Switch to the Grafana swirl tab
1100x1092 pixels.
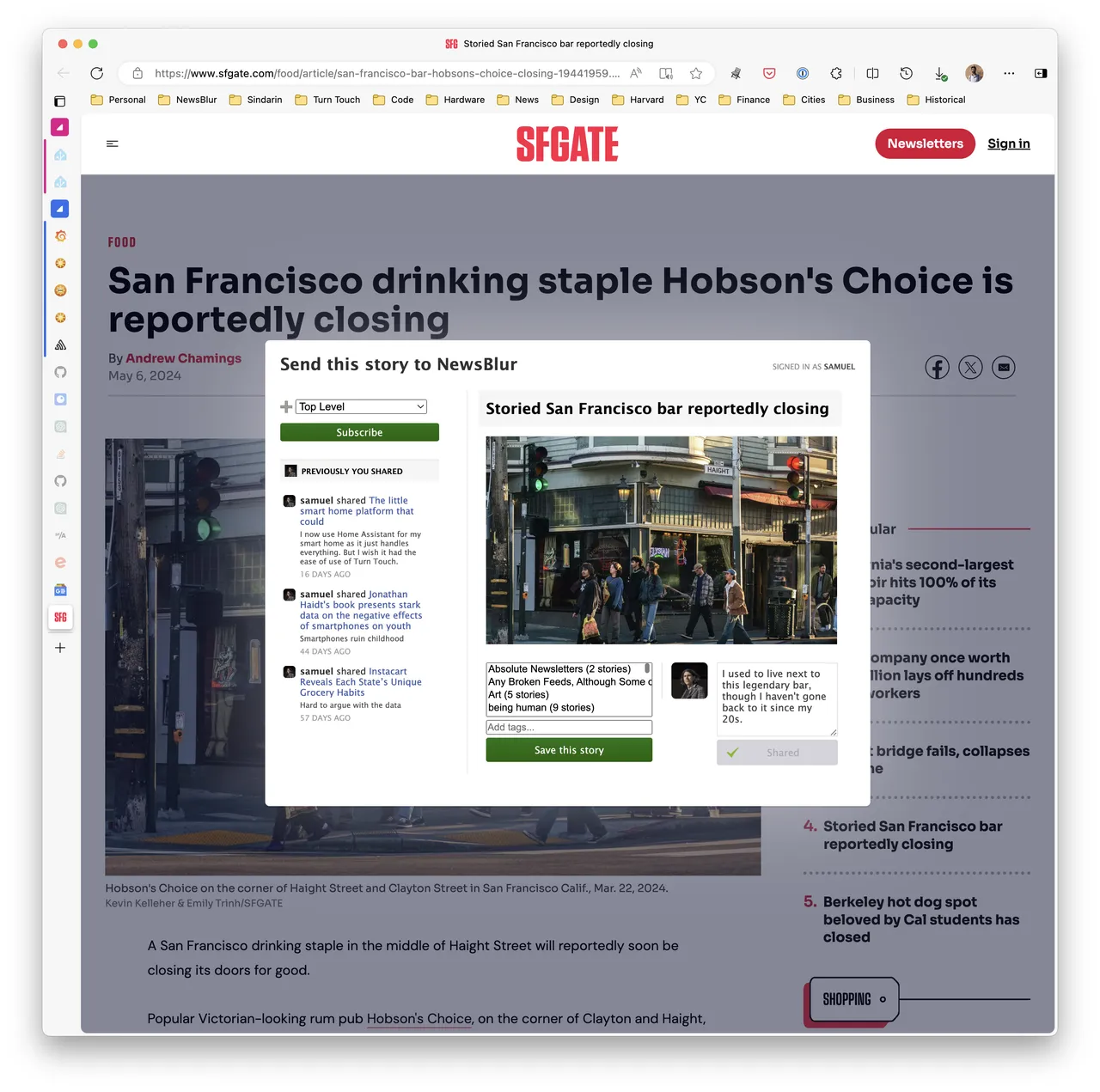click(x=60, y=236)
